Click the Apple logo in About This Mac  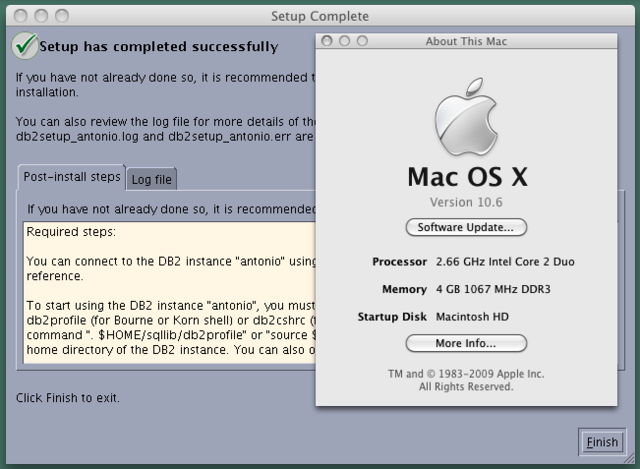[x=466, y=116]
